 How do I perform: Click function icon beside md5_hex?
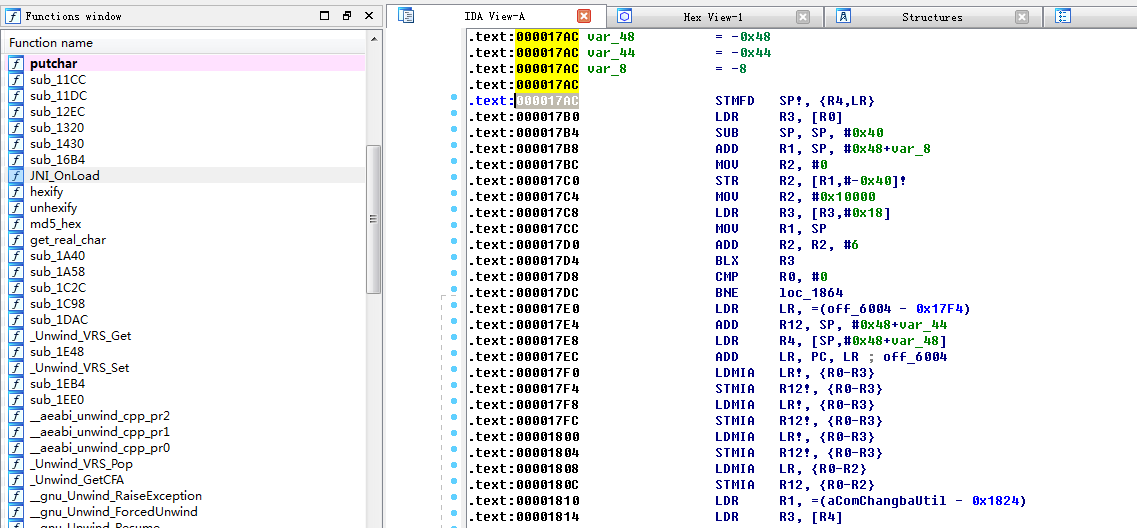coord(16,224)
